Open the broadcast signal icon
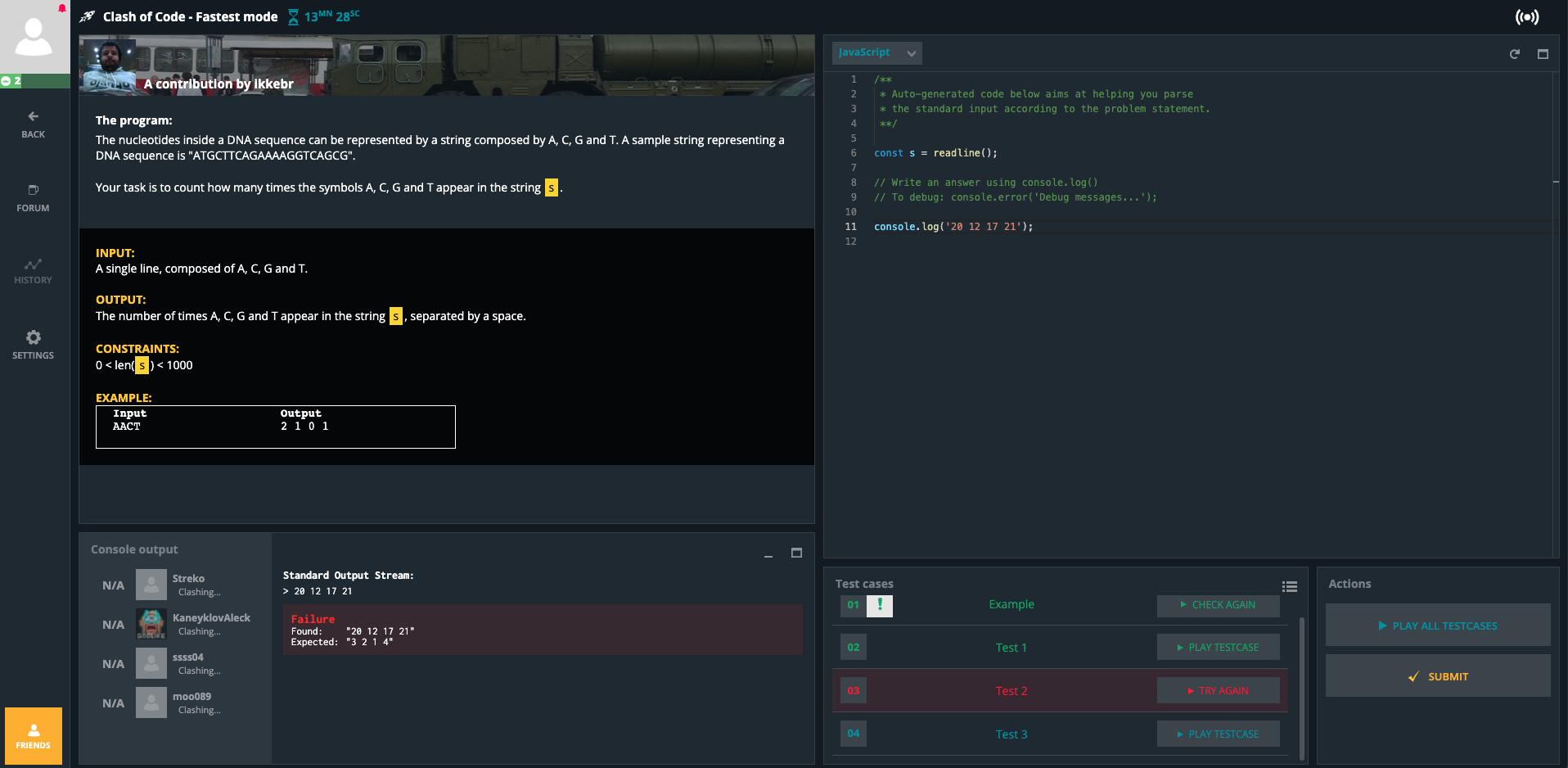1568x768 pixels. tap(1526, 17)
